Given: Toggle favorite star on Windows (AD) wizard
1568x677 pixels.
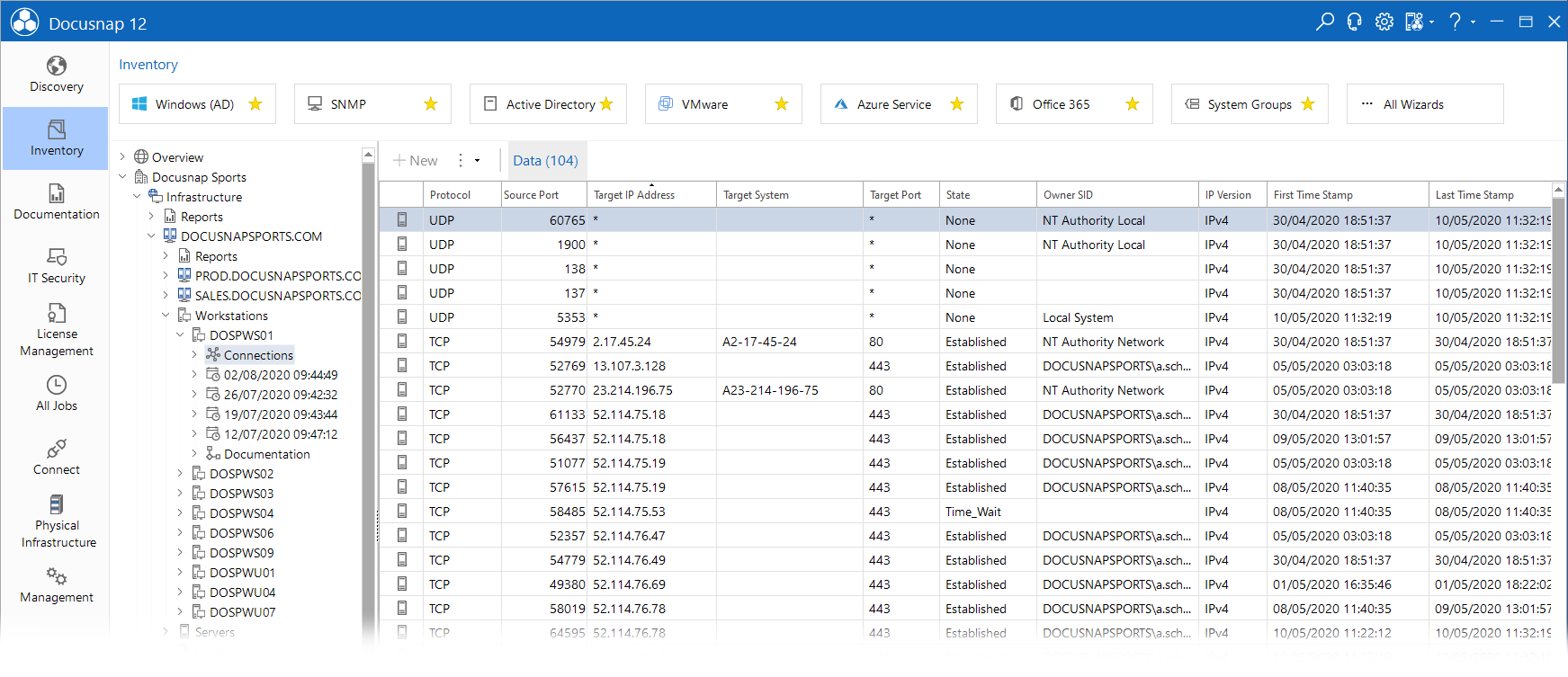Looking at the screenshot, I should tap(255, 104).
